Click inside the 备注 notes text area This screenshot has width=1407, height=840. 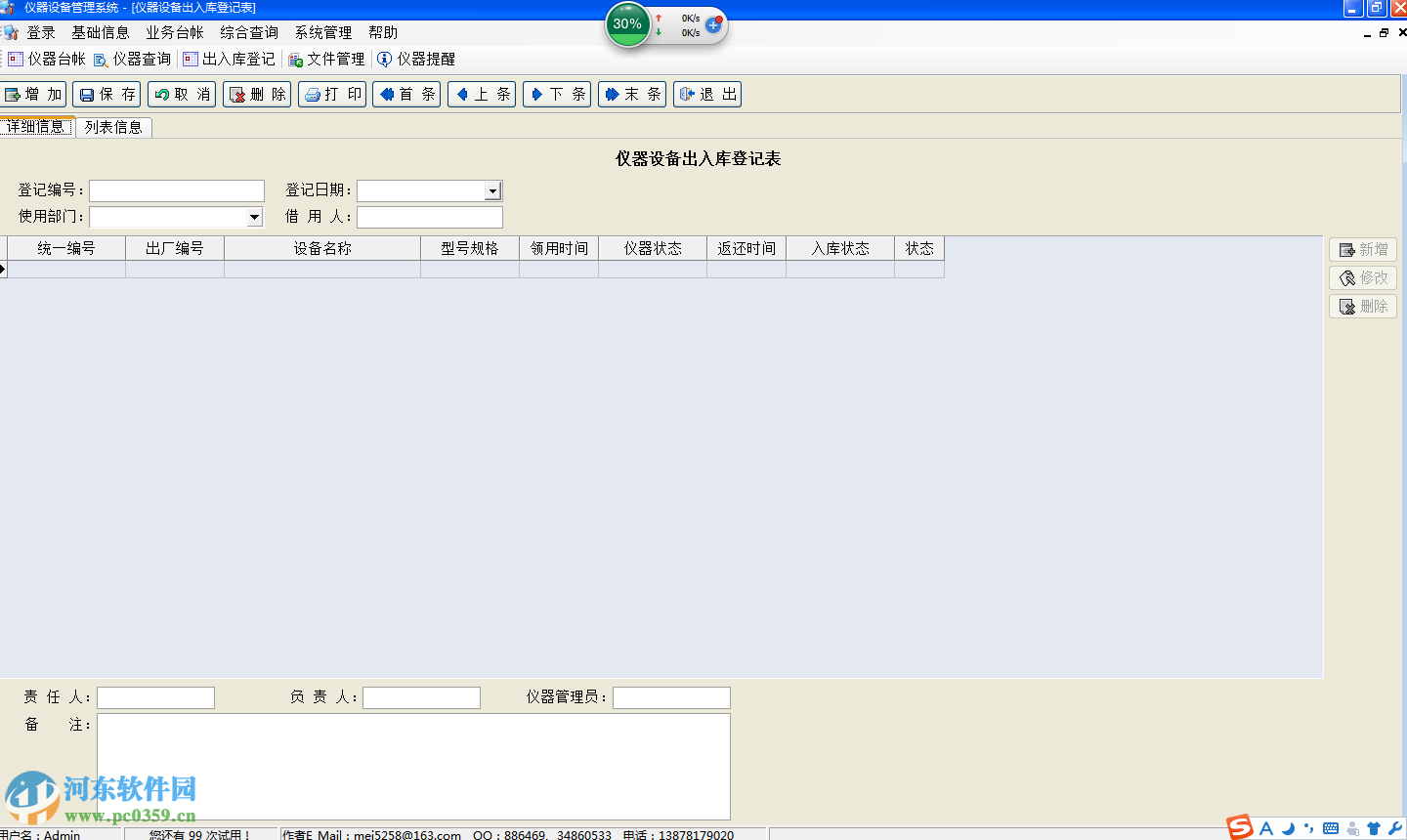(413, 767)
